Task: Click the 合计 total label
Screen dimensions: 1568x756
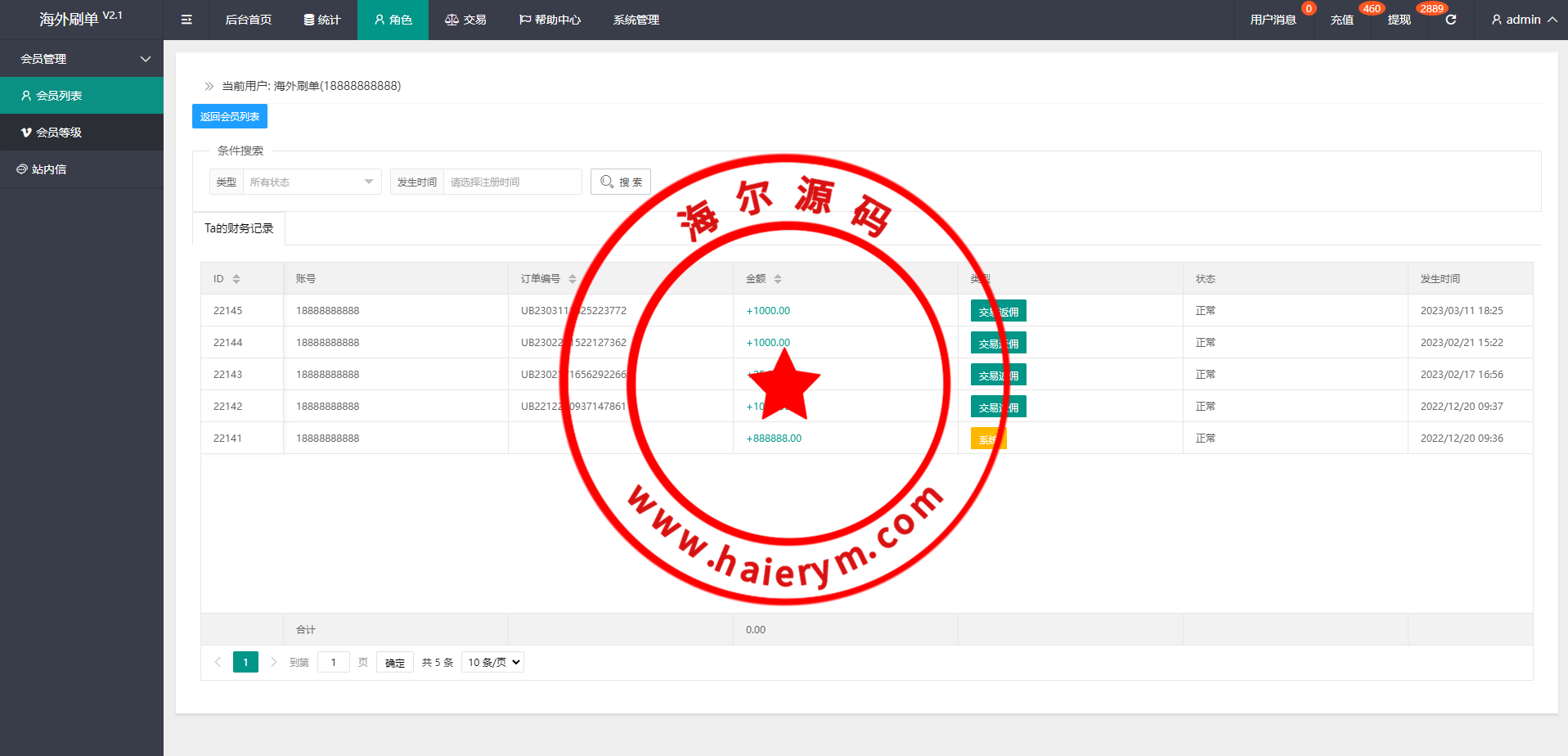Action: (x=306, y=630)
